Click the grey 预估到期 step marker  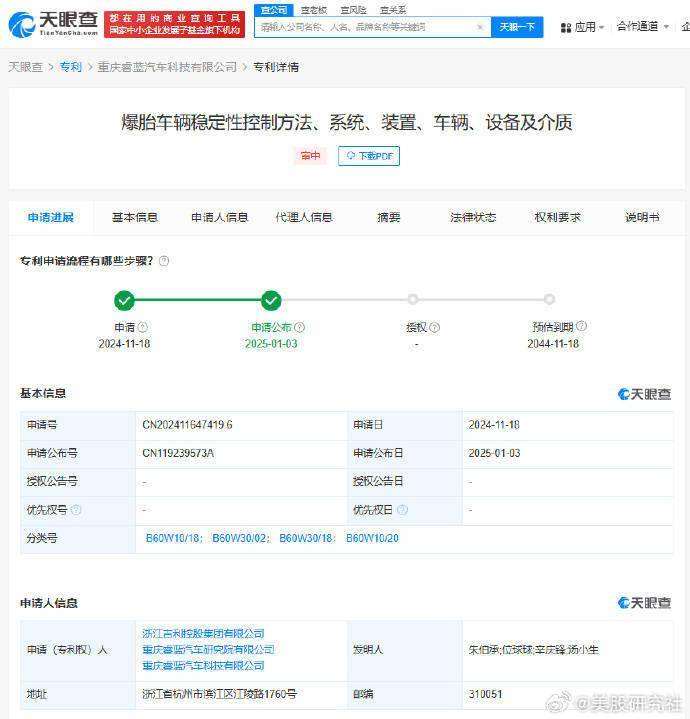click(x=549, y=299)
